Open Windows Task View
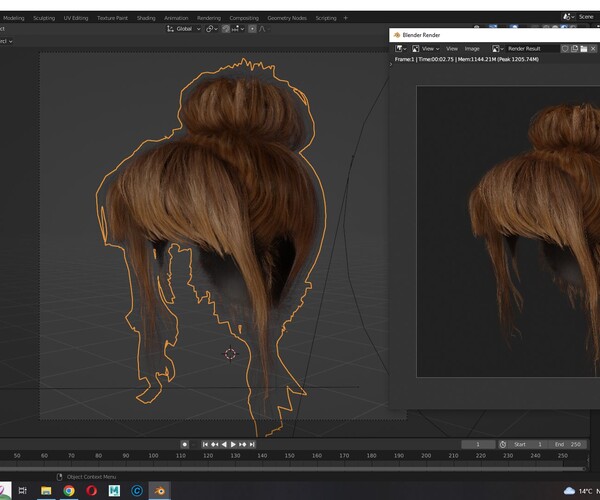The image size is (600, 500). (x=23, y=490)
